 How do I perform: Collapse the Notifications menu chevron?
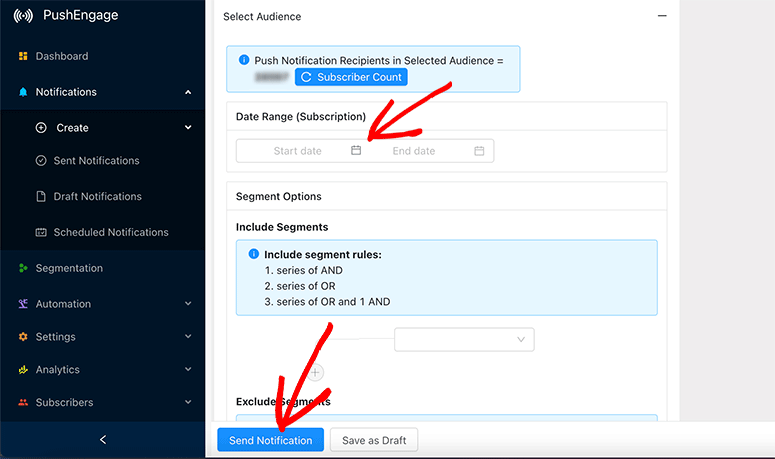(x=188, y=92)
